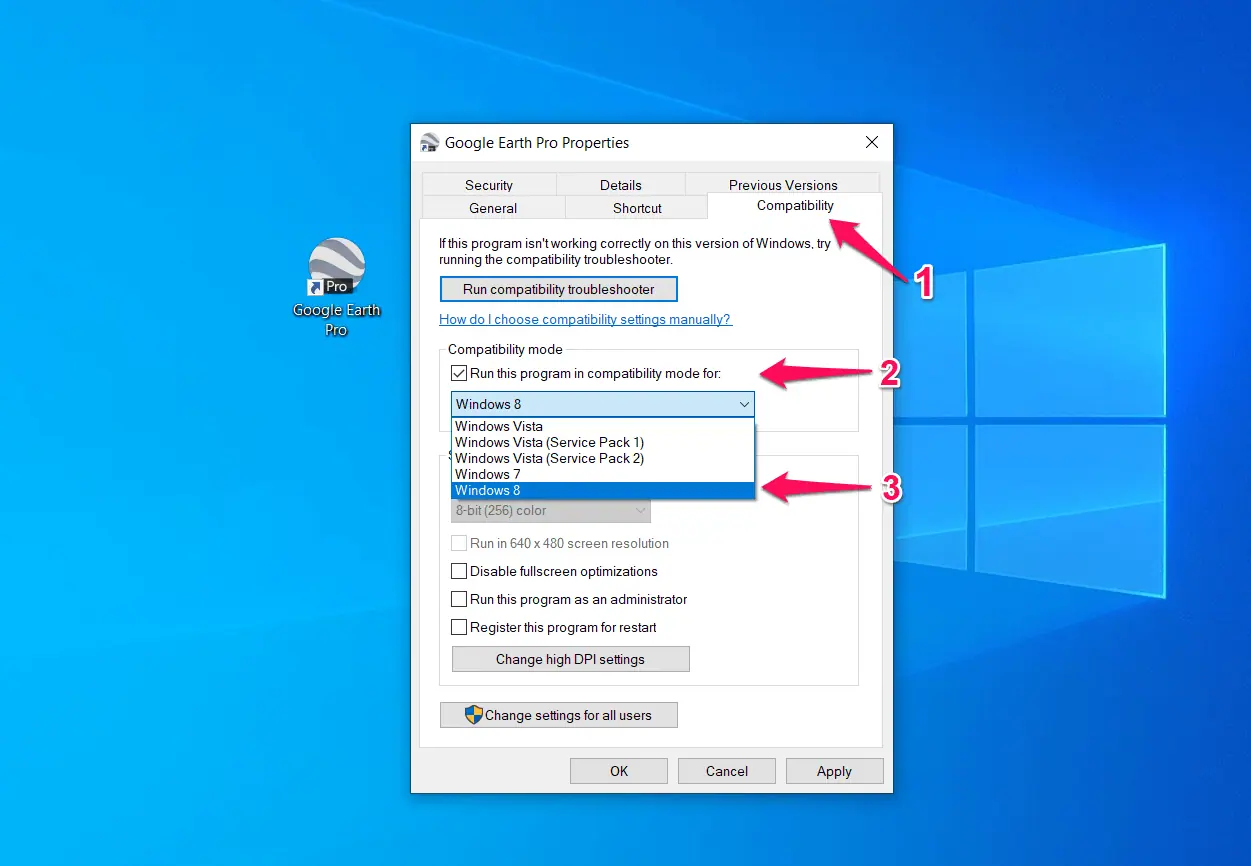Switch to the Security tab
The height and width of the screenshot is (866, 1251).
click(489, 185)
